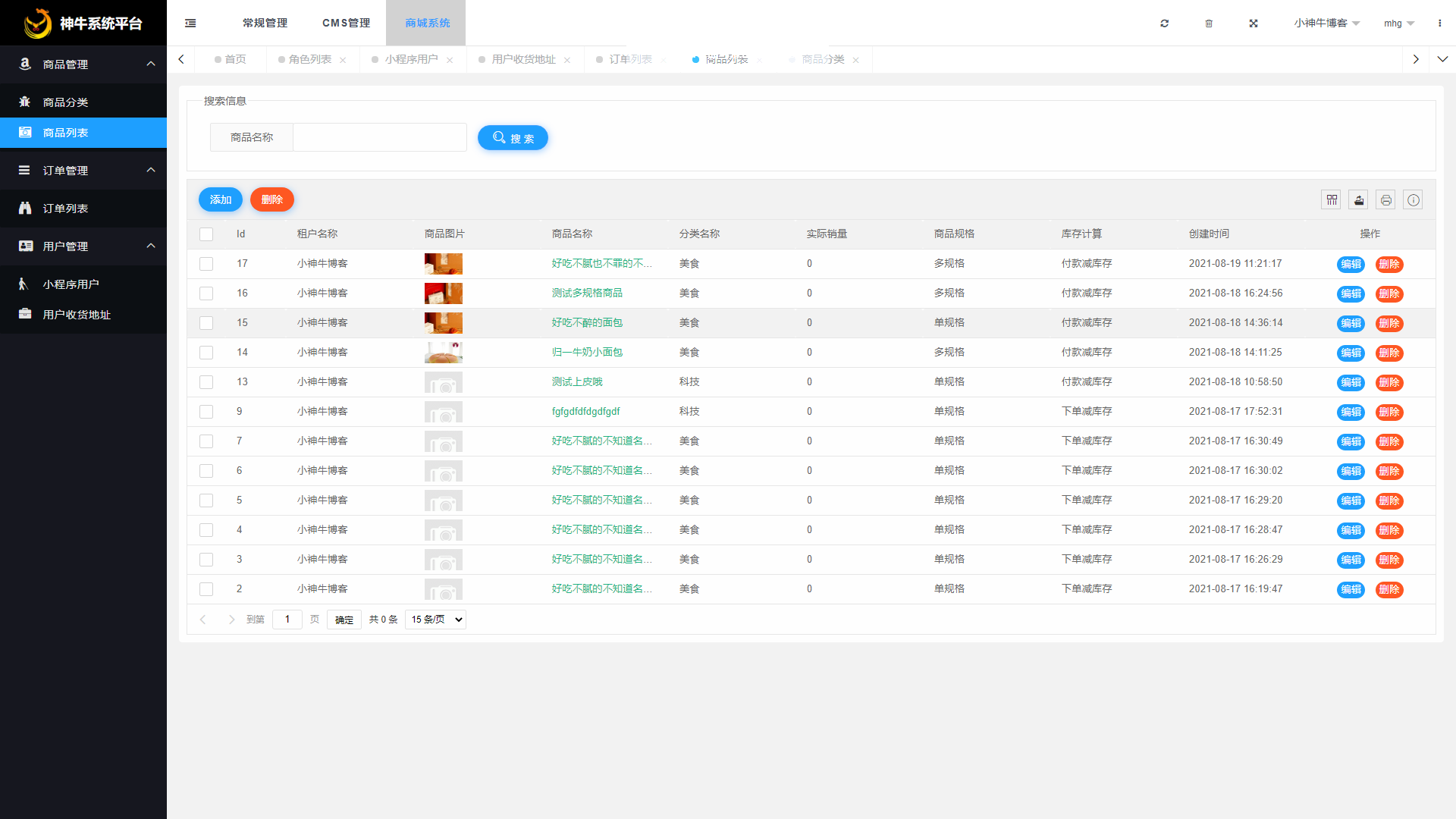Click the export icon above the table

1359,200
